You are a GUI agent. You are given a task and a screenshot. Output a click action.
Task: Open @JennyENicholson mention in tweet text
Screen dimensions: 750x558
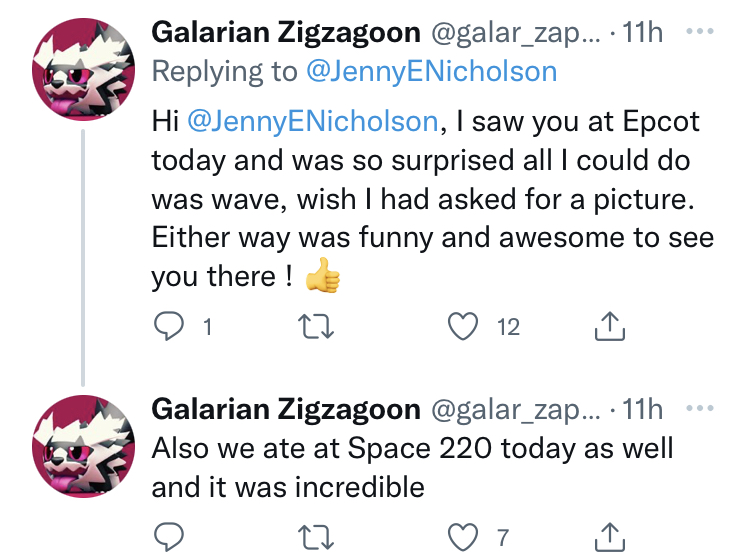(x=313, y=121)
